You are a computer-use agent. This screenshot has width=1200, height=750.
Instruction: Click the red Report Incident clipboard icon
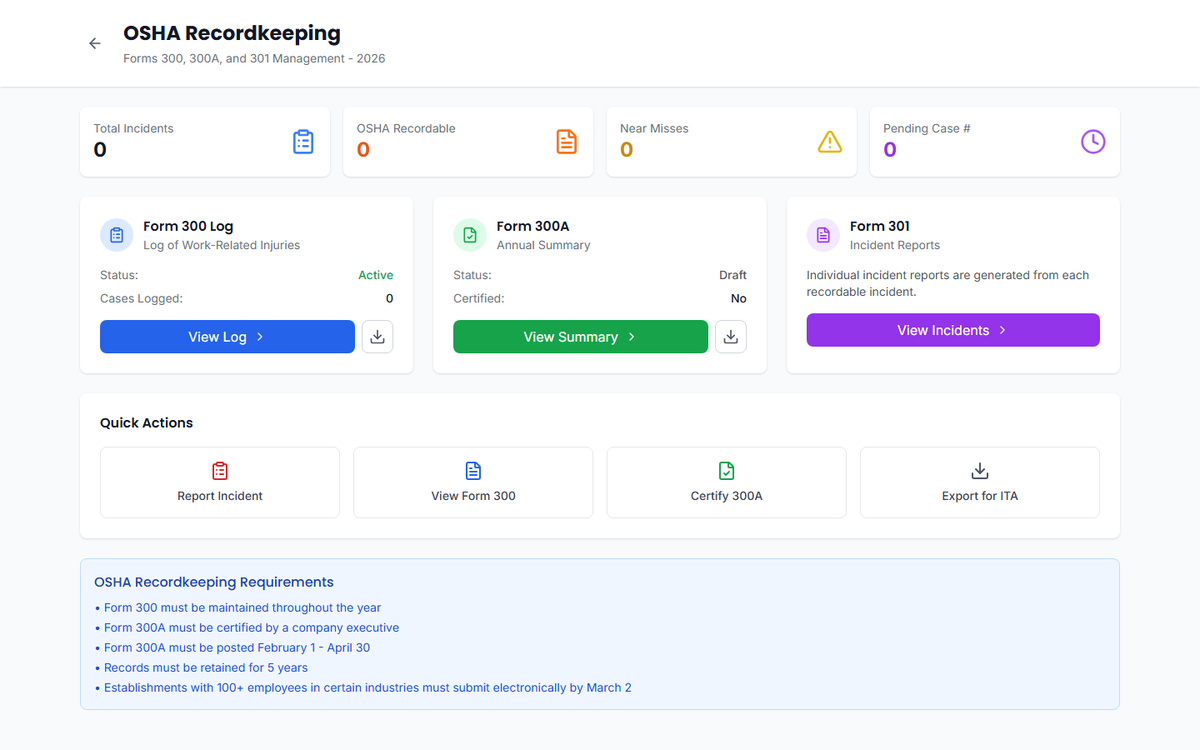(x=220, y=471)
